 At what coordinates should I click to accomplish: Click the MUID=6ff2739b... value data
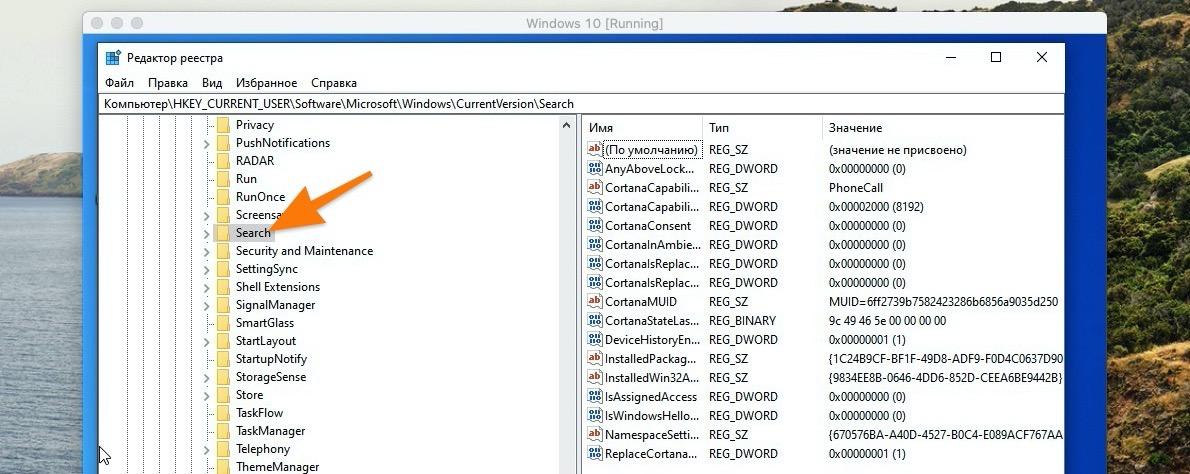coord(943,301)
